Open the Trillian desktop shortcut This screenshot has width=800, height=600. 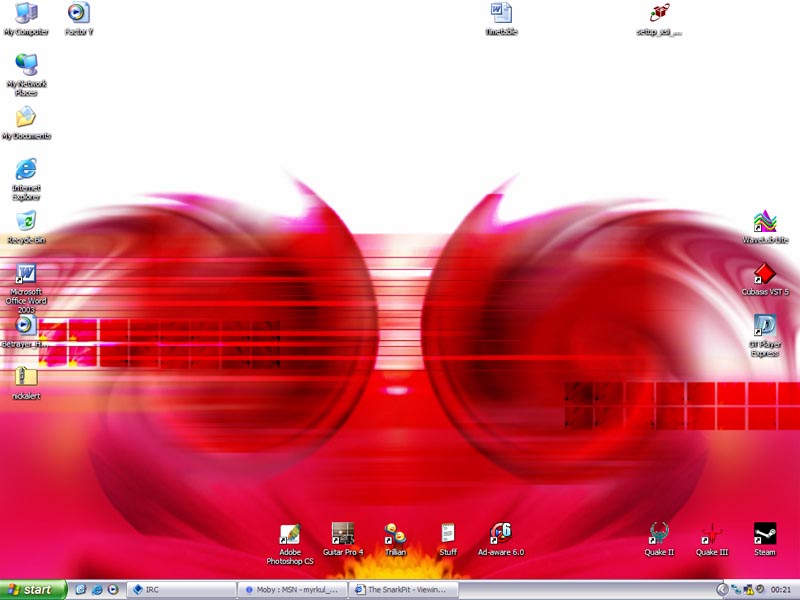tap(395, 534)
